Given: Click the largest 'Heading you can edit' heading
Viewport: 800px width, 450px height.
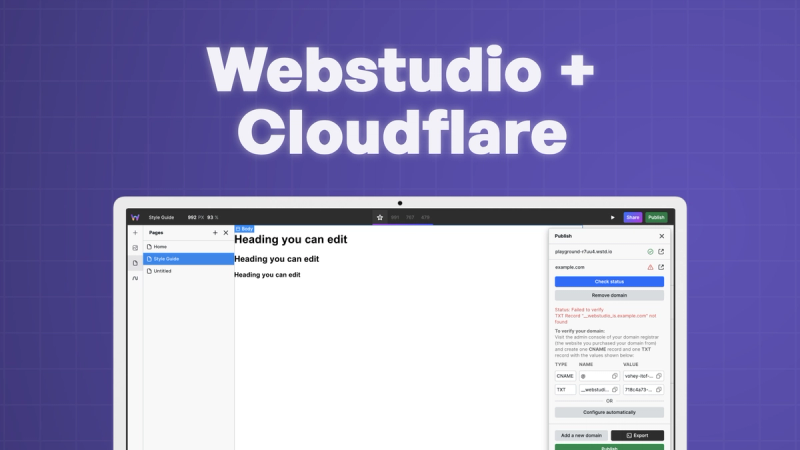Looking at the screenshot, I should pyautogui.click(x=291, y=239).
